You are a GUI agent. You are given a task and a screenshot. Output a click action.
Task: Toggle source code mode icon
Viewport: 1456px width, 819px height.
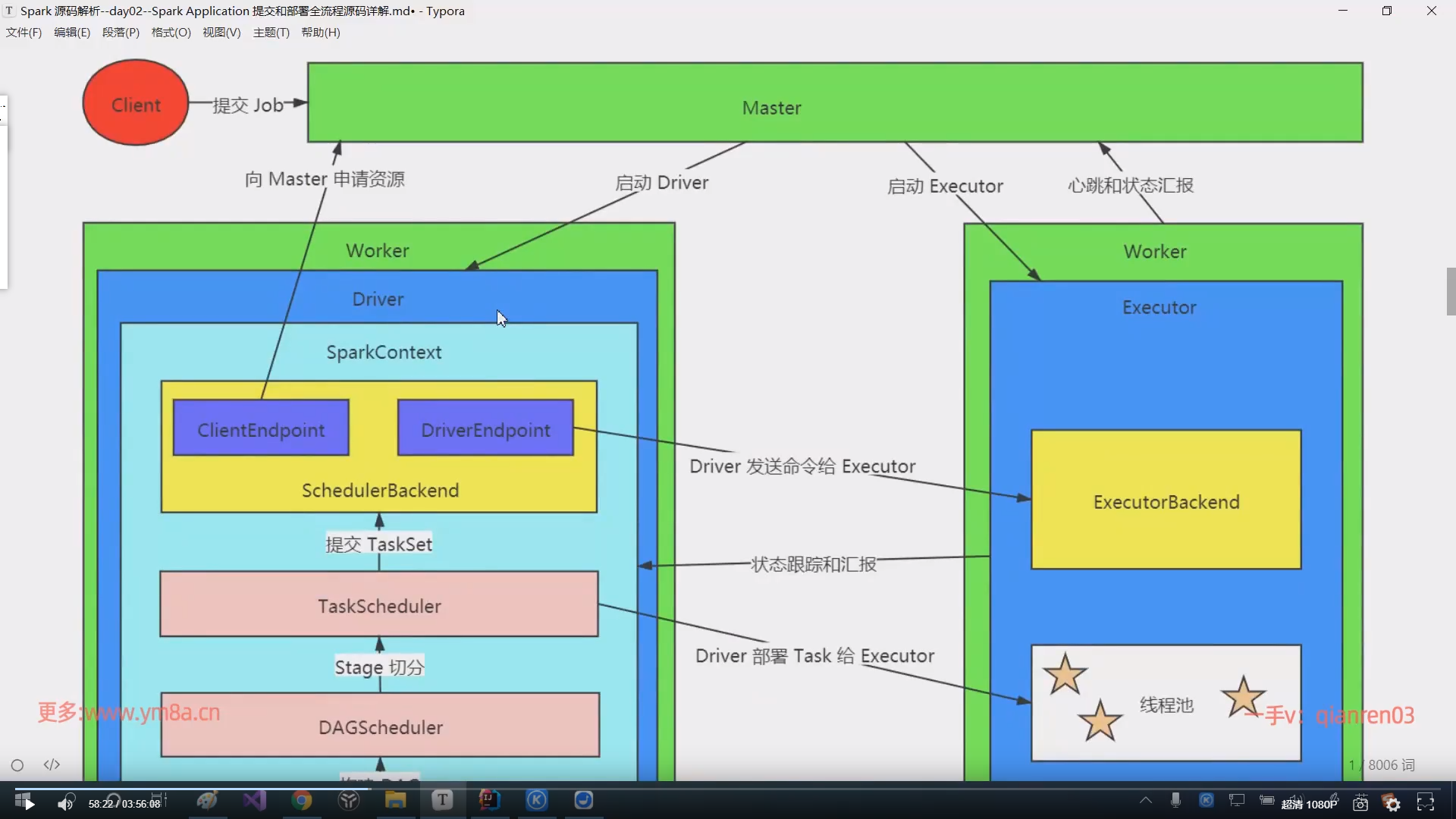tap(52, 764)
